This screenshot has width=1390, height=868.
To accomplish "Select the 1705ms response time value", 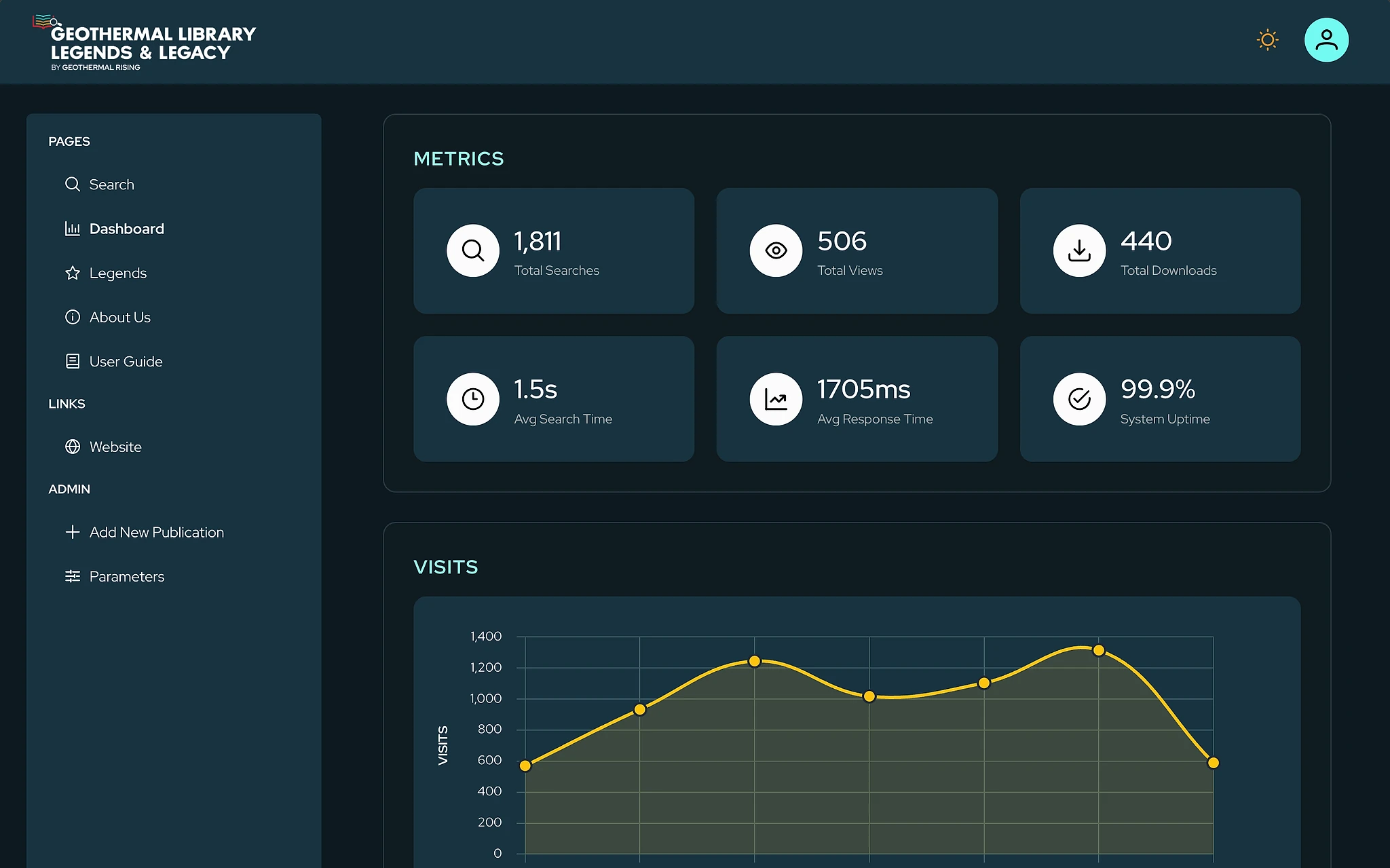I will pyautogui.click(x=863, y=390).
